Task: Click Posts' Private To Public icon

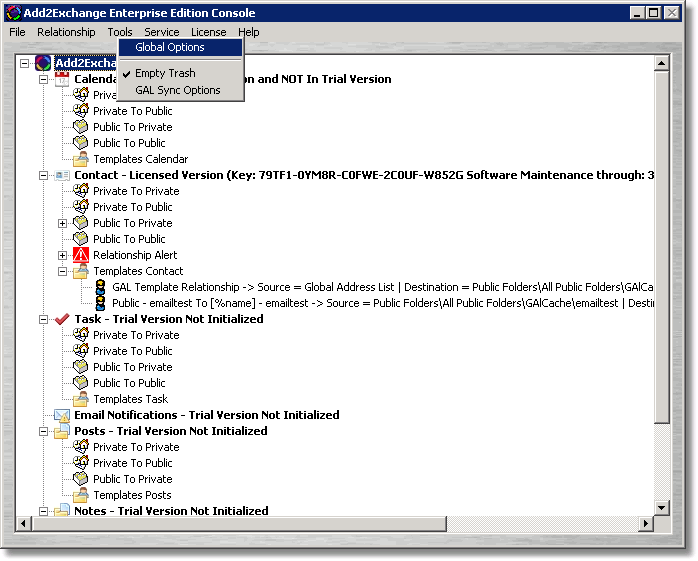Action: tap(81, 463)
